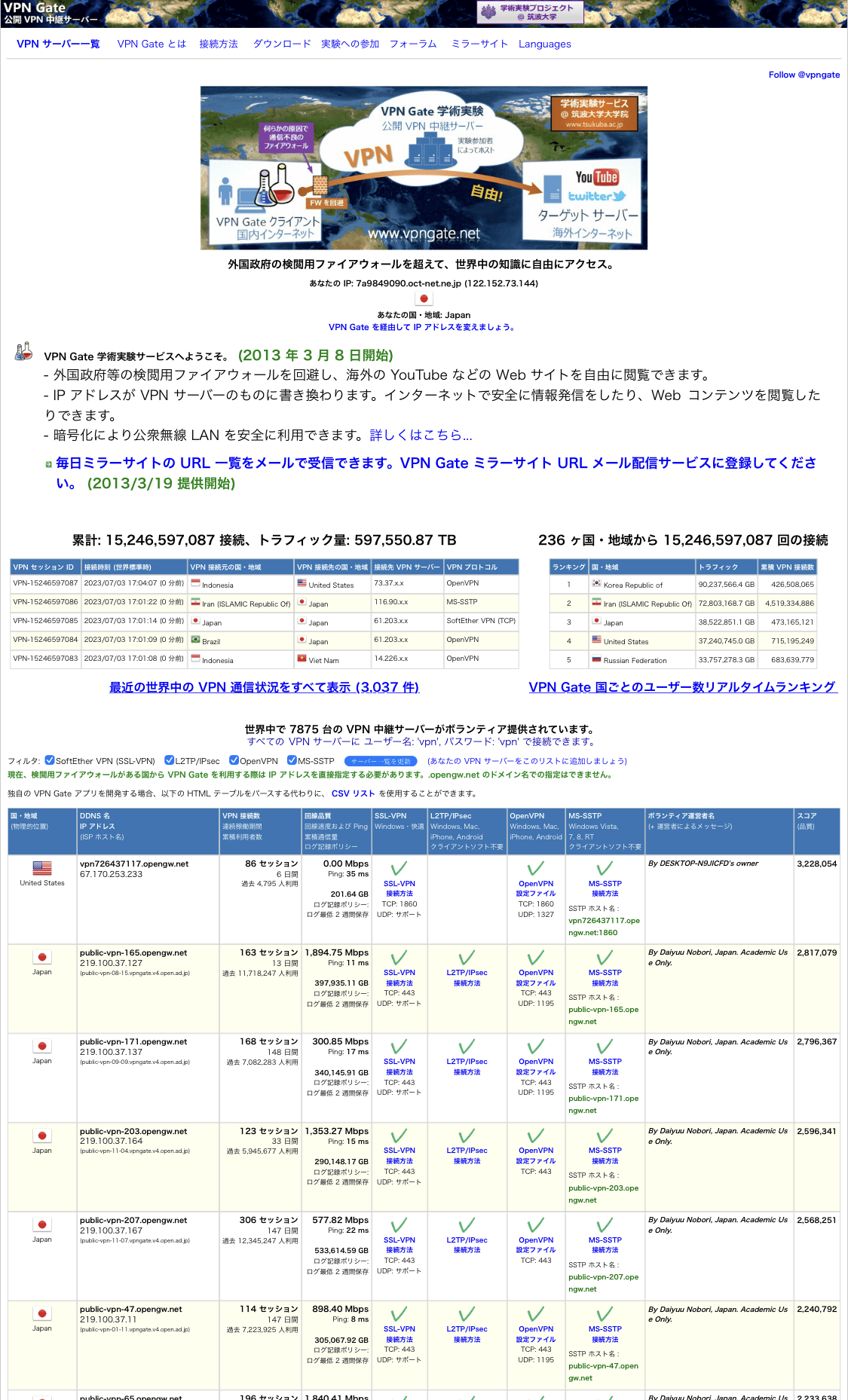
Task: Select traffic value 90,237,566.4 GB
Action: click(x=726, y=584)
